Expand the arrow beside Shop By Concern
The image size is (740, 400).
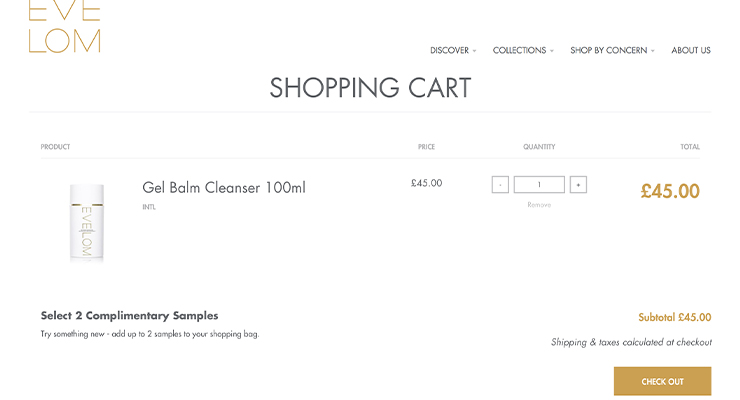[x=653, y=51]
